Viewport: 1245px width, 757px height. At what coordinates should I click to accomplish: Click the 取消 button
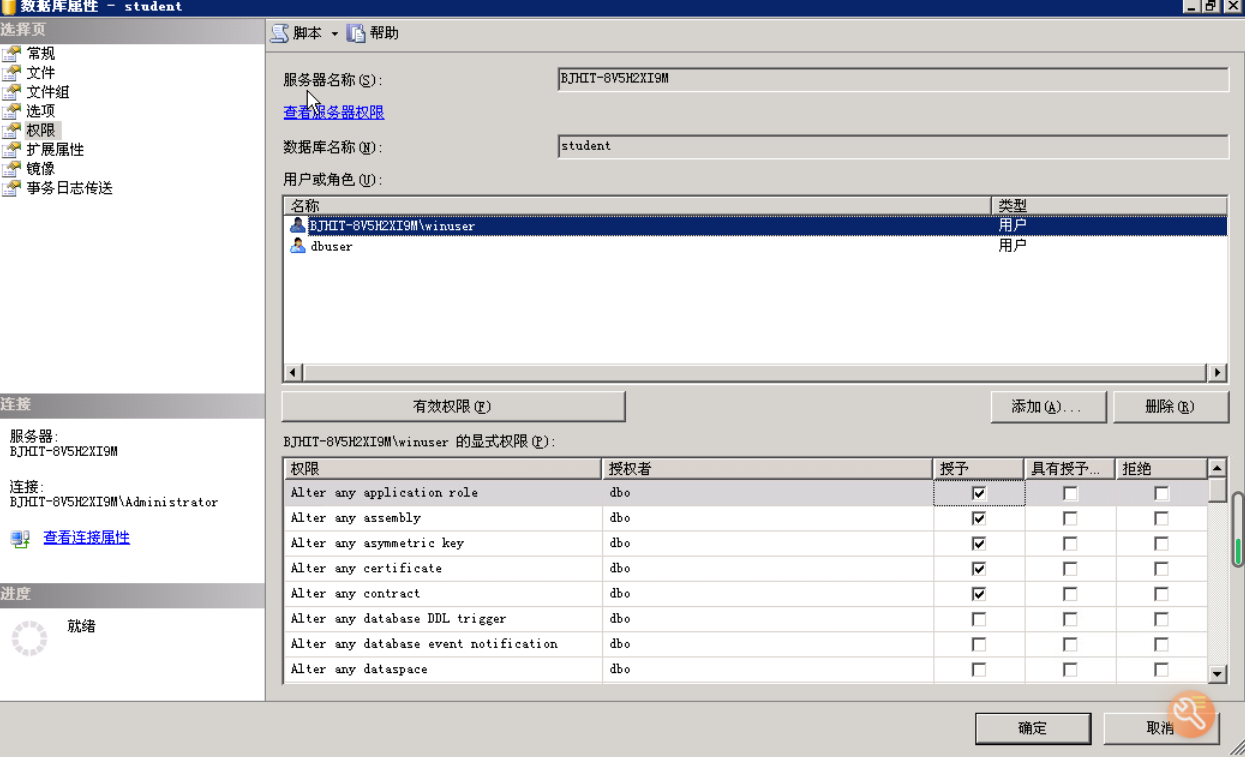pos(1161,728)
